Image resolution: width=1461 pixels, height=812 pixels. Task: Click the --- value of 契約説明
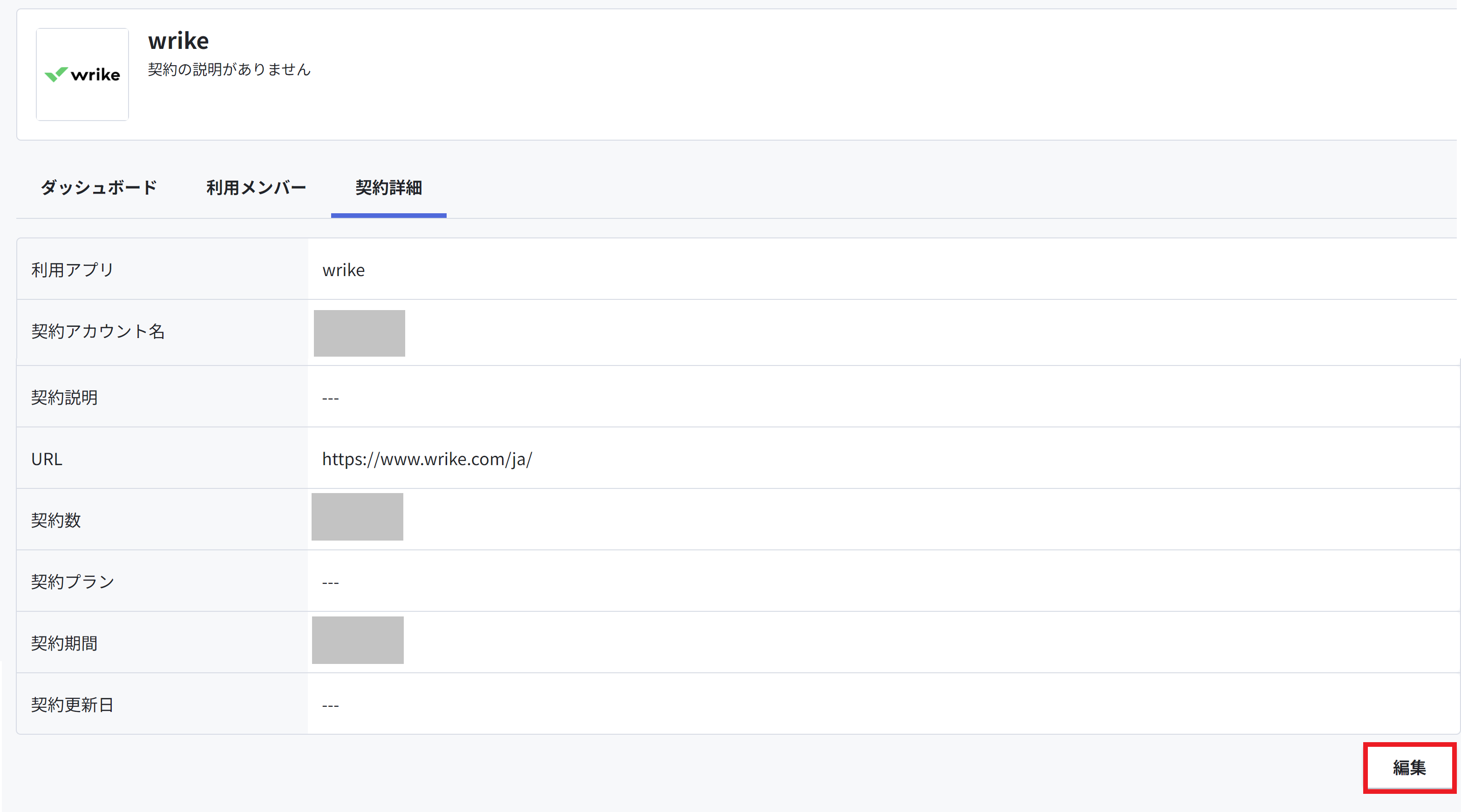331,399
